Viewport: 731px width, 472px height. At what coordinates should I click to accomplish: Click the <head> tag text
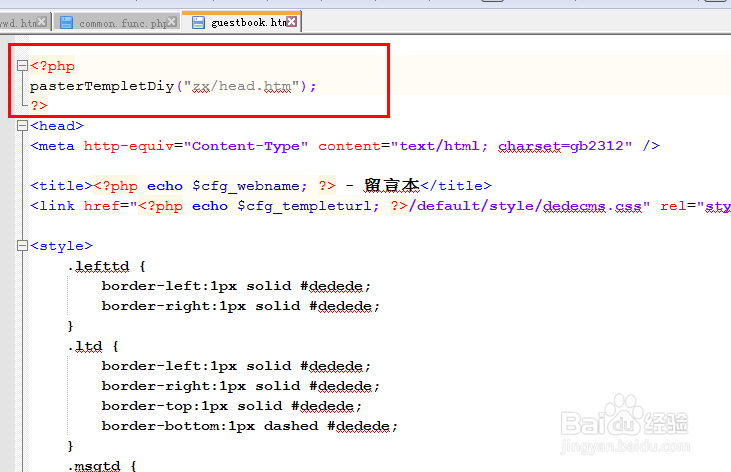[x=57, y=126]
